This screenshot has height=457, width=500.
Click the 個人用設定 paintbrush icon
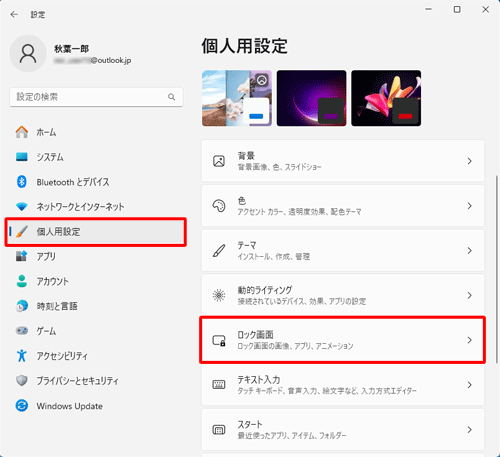pos(22,231)
